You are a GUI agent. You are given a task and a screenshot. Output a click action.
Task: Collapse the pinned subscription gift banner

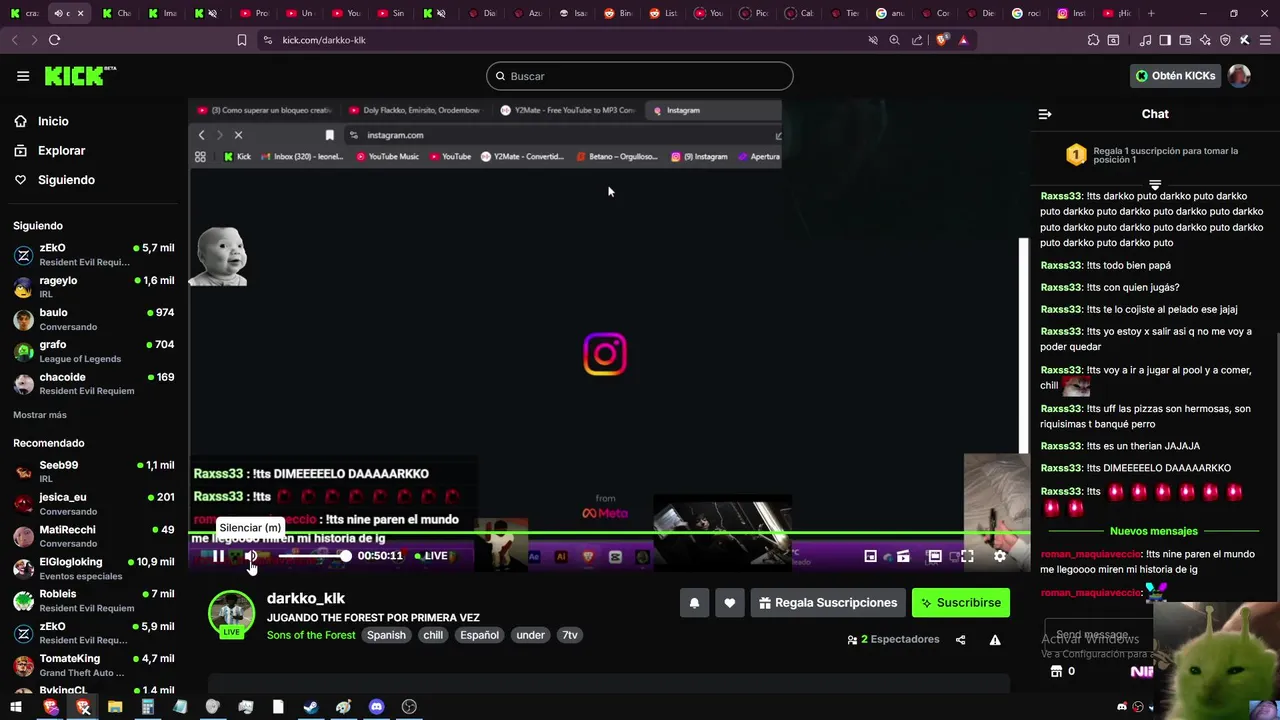click(x=1155, y=185)
